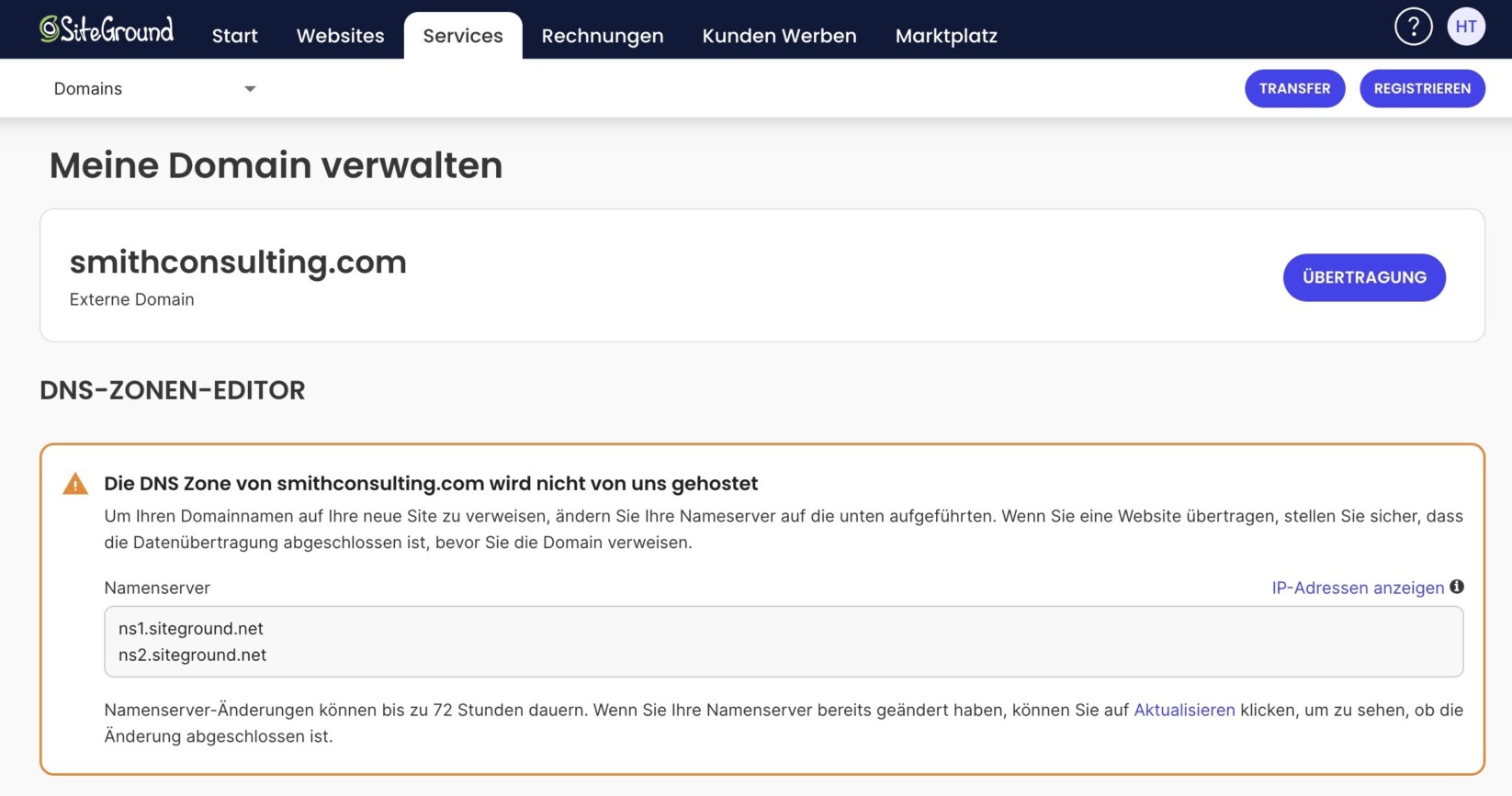Click the DNS-ZONEN-EDITOR heading

coord(173,390)
